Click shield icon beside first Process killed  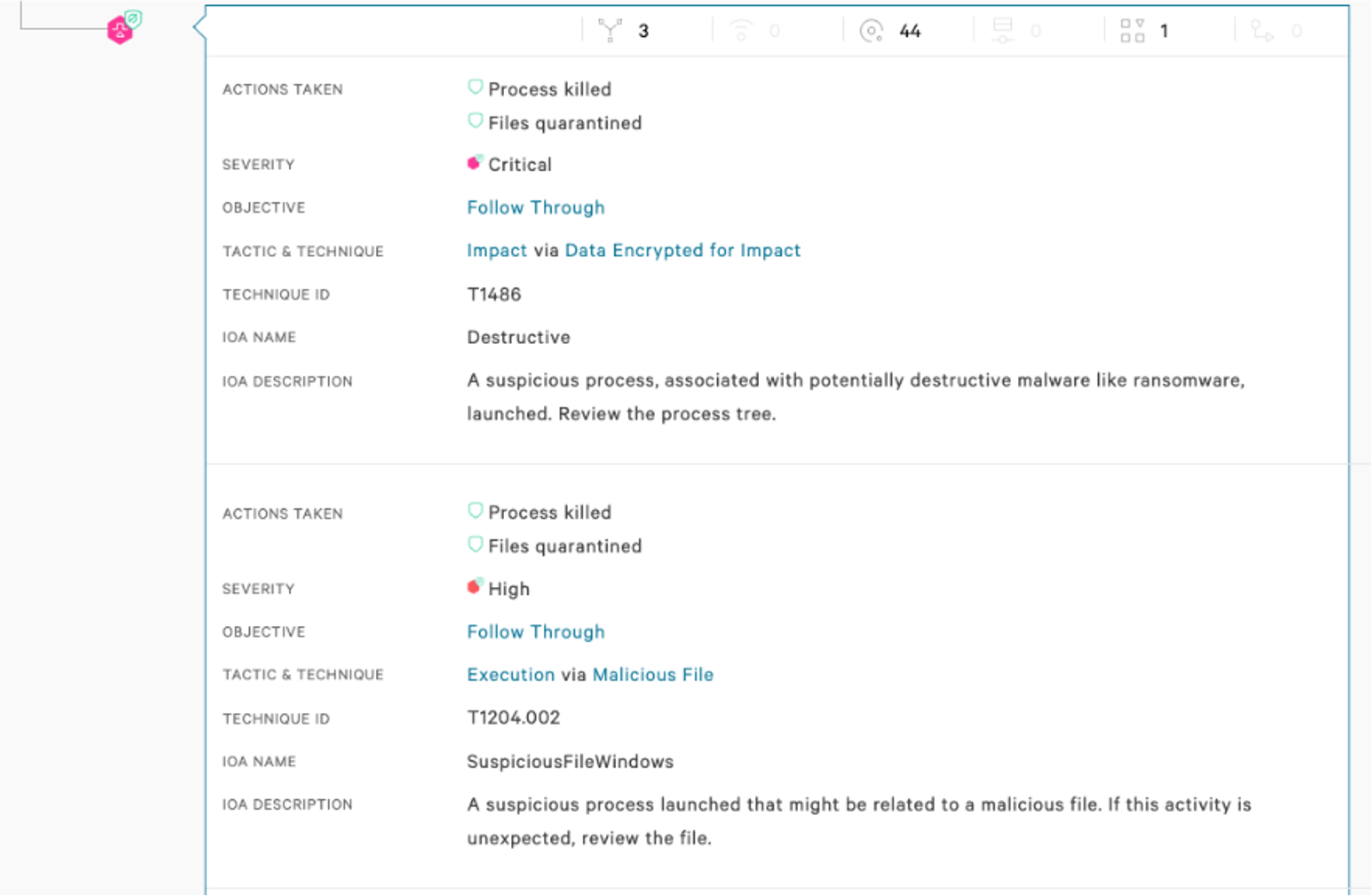pyautogui.click(x=475, y=87)
